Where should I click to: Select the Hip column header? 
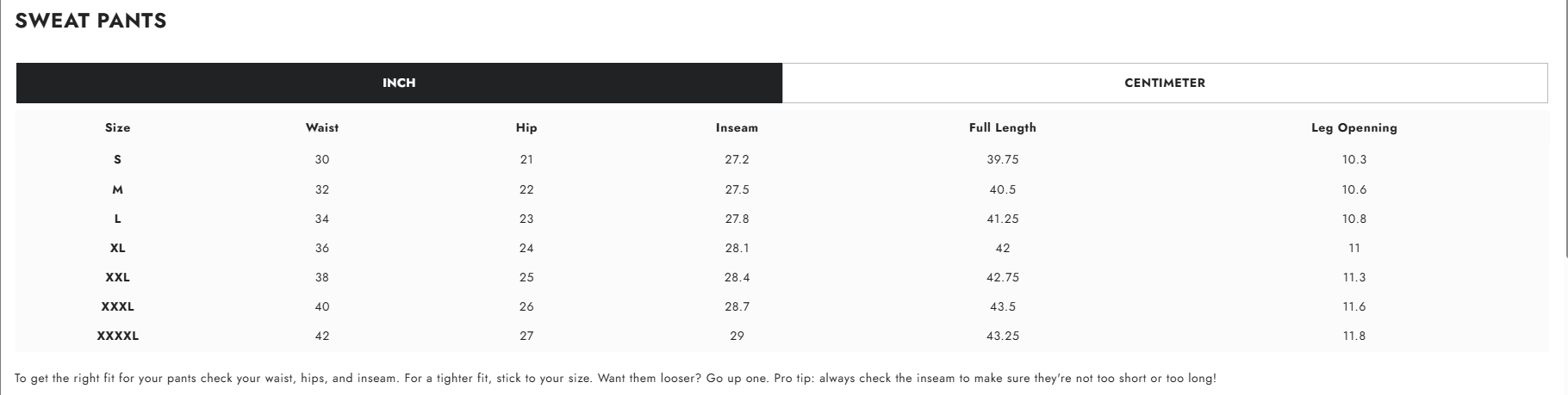[526, 127]
